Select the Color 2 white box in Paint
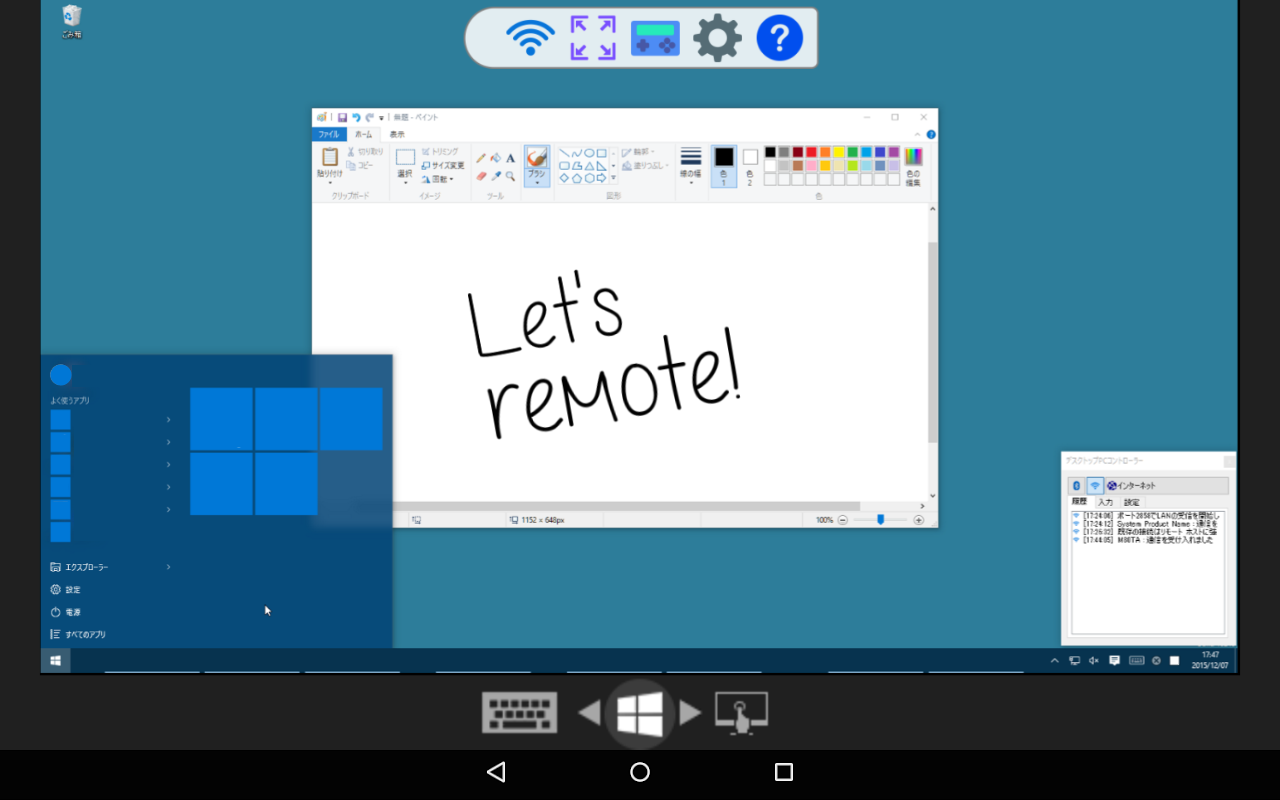Screen dimensions: 1280x800 pyautogui.click(x=750, y=166)
